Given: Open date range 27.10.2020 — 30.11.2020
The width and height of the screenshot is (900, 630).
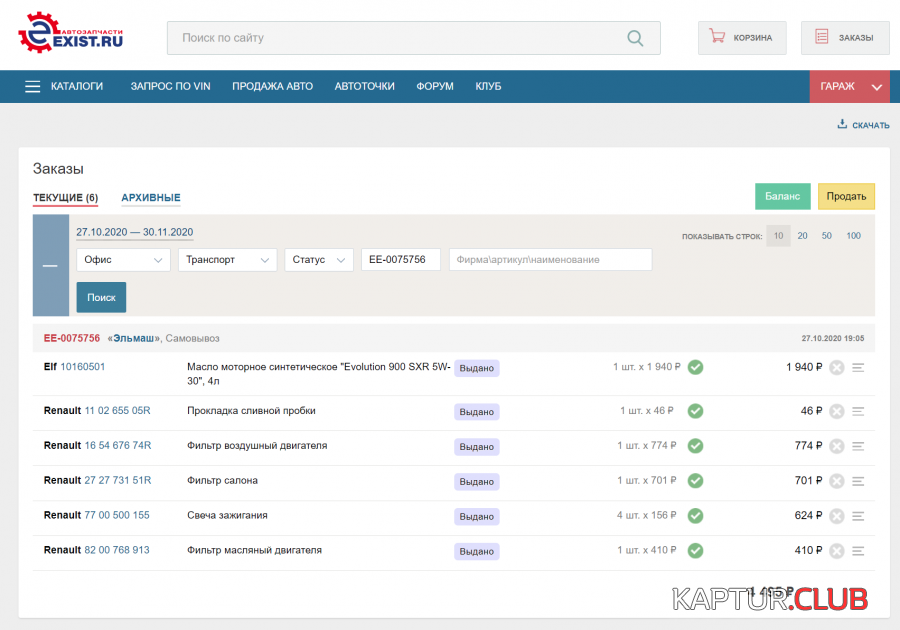Looking at the screenshot, I should tap(135, 232).
